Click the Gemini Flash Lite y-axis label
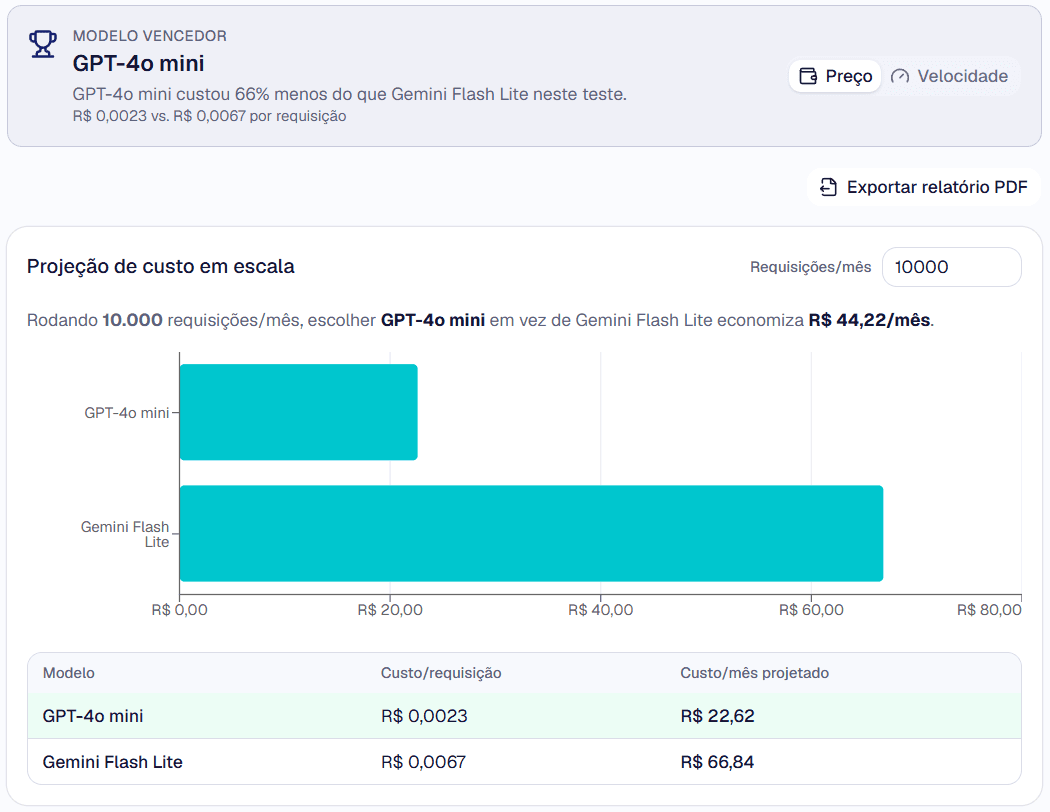 click(x=125, y=534)
